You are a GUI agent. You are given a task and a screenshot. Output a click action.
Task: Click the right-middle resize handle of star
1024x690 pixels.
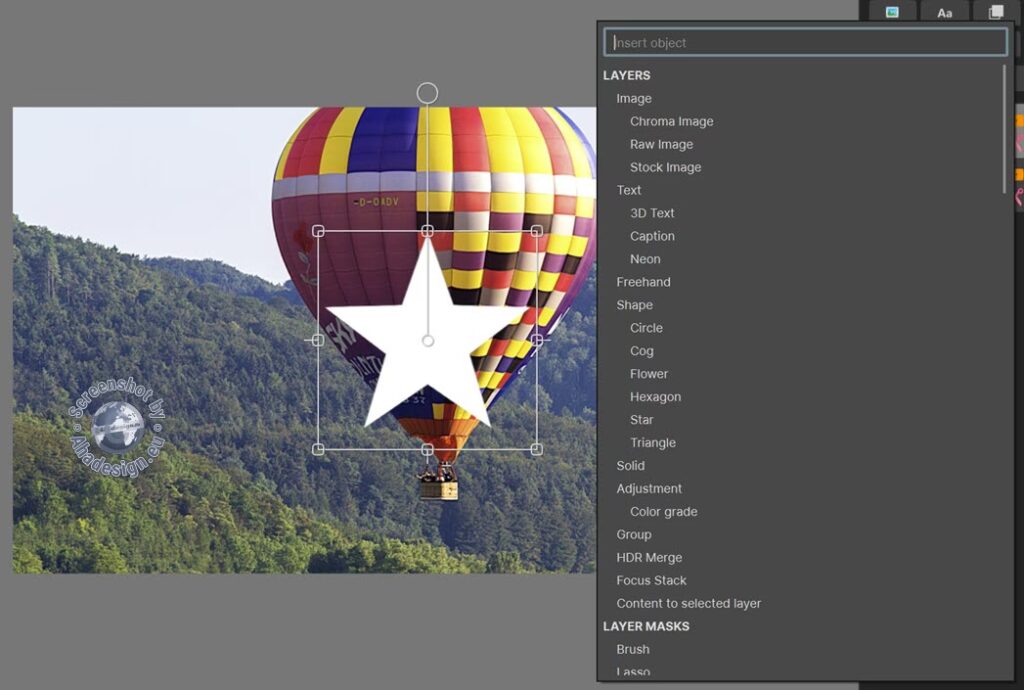point(537,340)
